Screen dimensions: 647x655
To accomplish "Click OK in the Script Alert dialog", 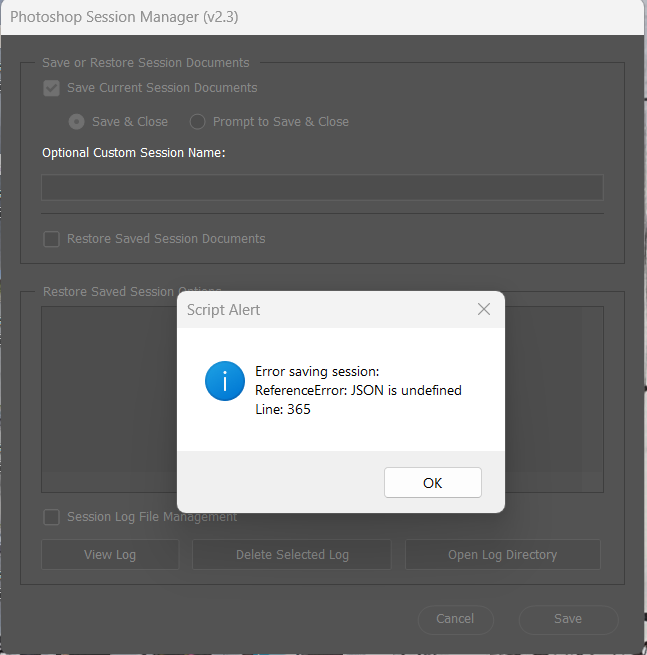I will point(432,482).
